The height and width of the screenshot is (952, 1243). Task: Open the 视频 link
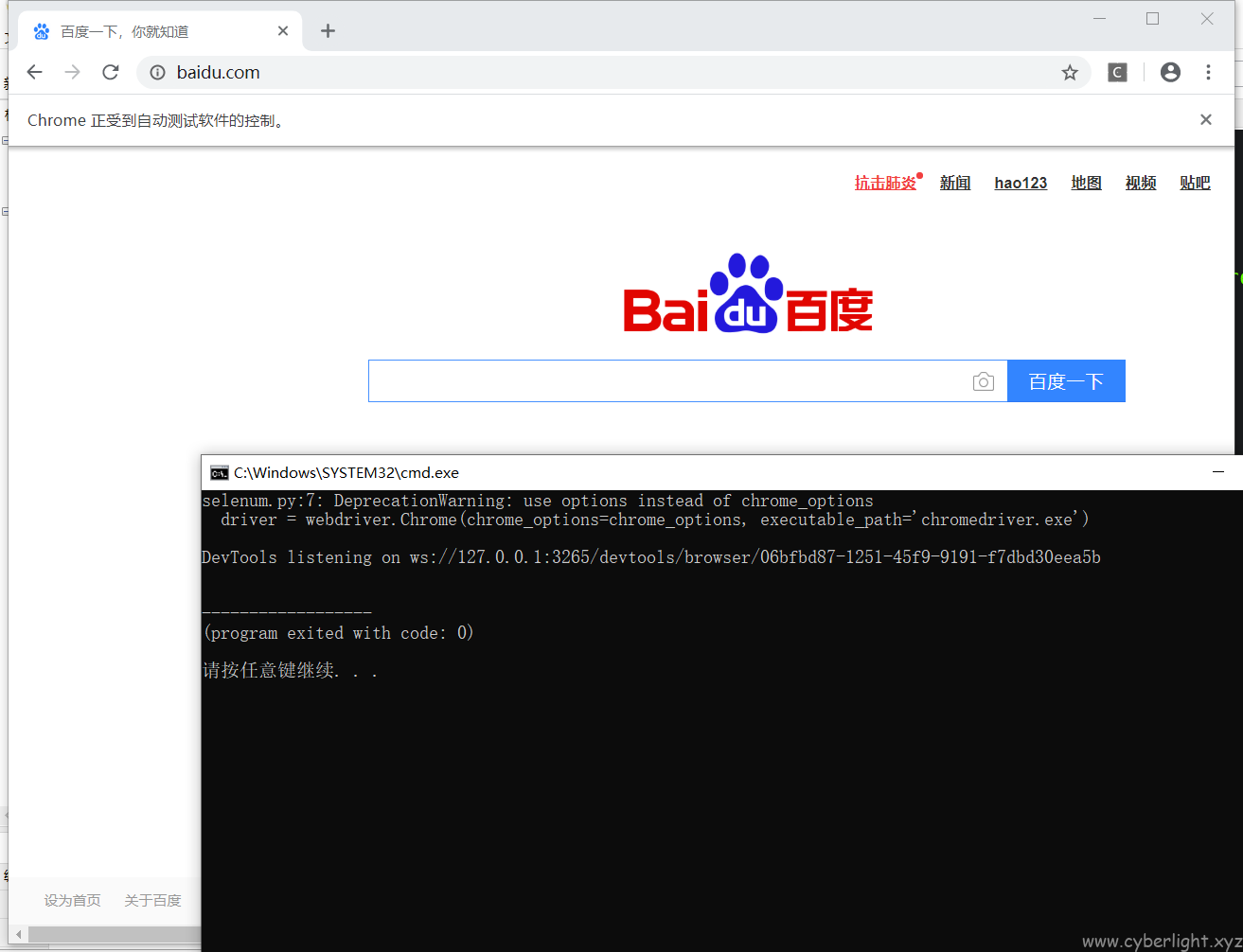point(1141,183)
